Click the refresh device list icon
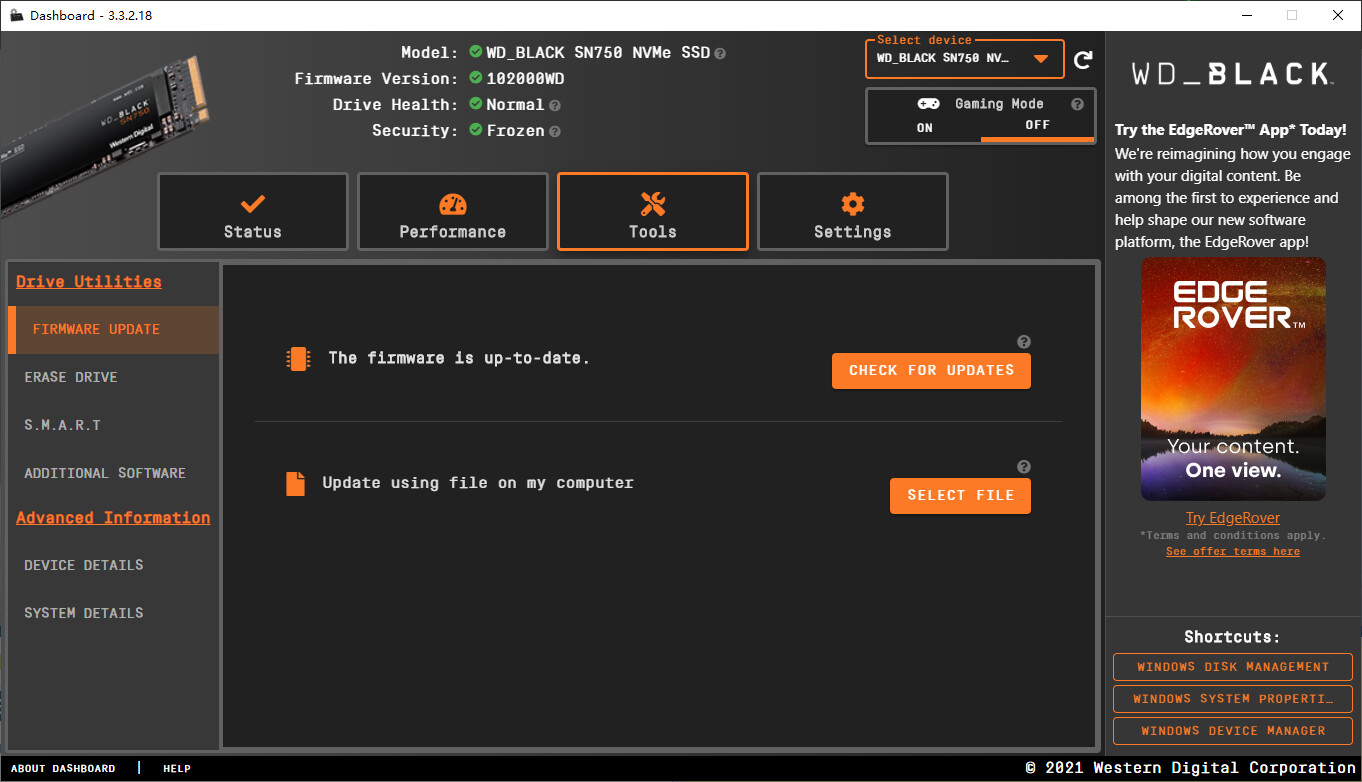 click(1083, 60)
